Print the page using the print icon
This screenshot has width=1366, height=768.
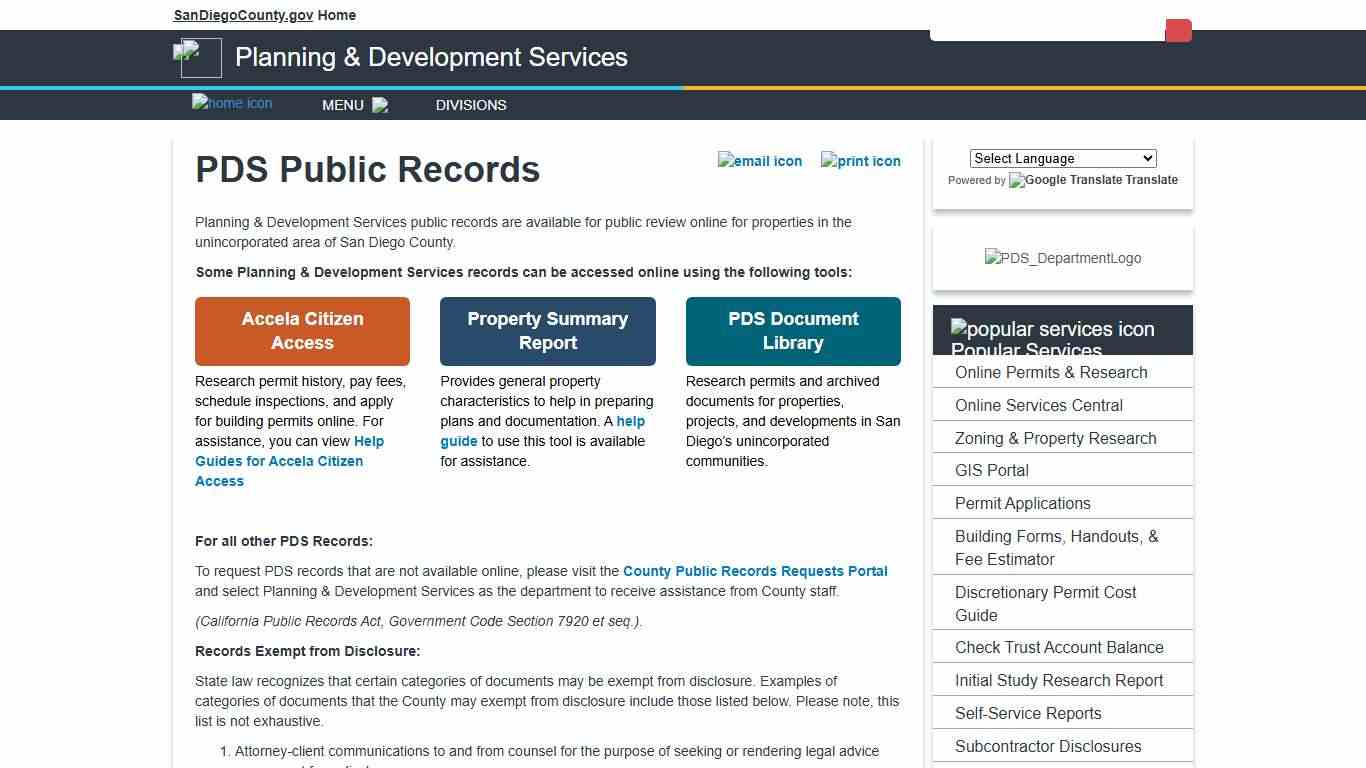[860, 161]
